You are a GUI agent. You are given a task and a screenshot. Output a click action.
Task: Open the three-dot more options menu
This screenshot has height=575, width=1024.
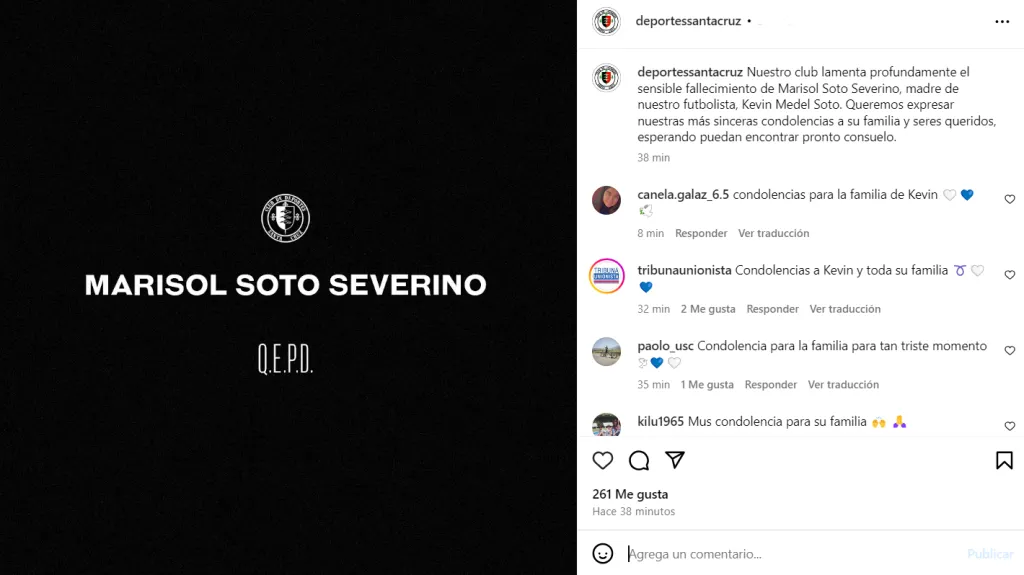pos(1002,22)
